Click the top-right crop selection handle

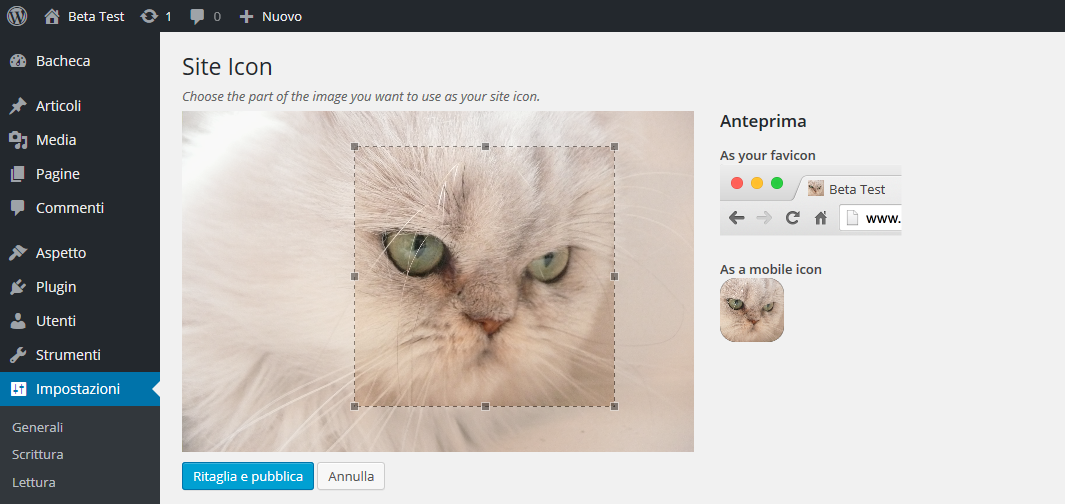click(614, 146)
